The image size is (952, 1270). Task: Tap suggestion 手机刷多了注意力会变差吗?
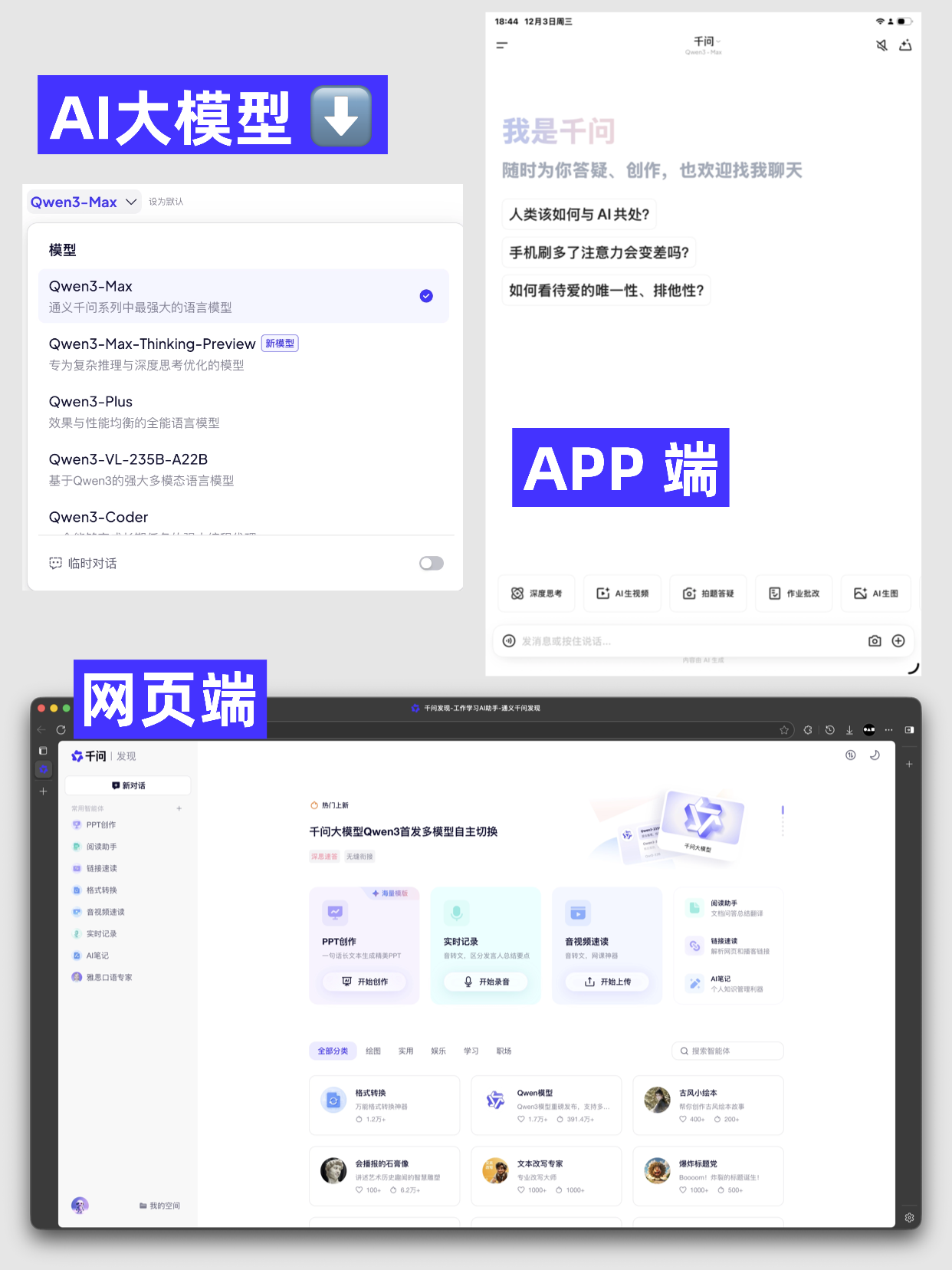point(599,252)
